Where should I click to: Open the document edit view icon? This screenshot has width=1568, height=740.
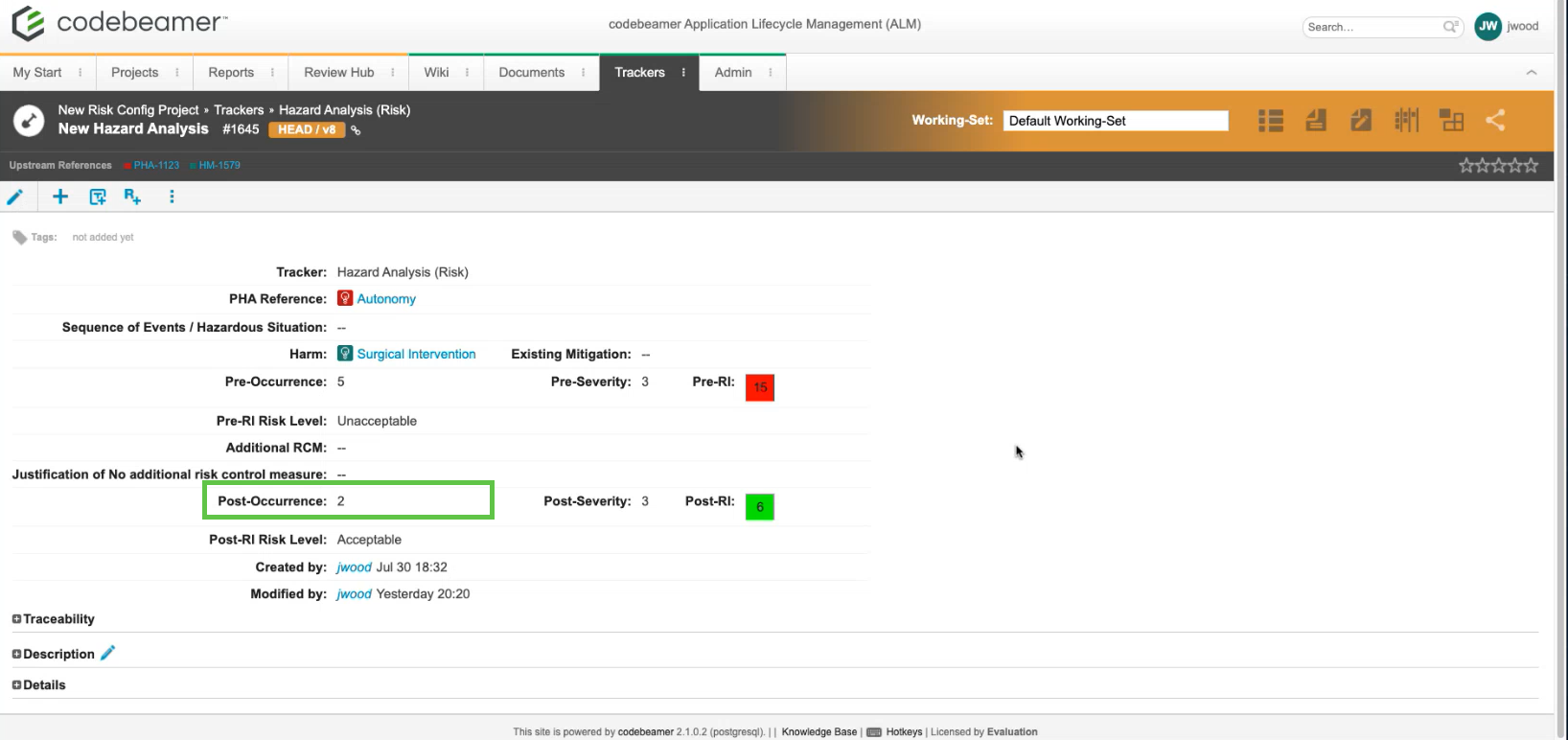coord(1361,120)
